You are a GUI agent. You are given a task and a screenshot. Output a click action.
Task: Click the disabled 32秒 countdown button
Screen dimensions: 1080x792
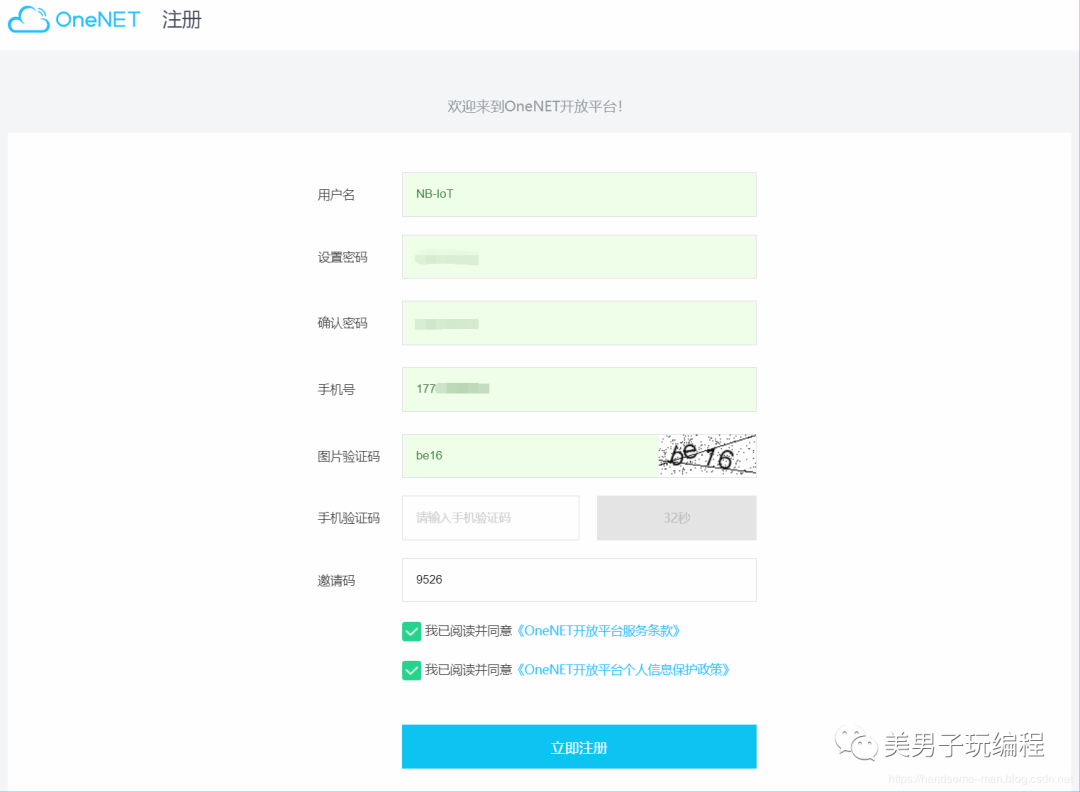tap(676, 517)
